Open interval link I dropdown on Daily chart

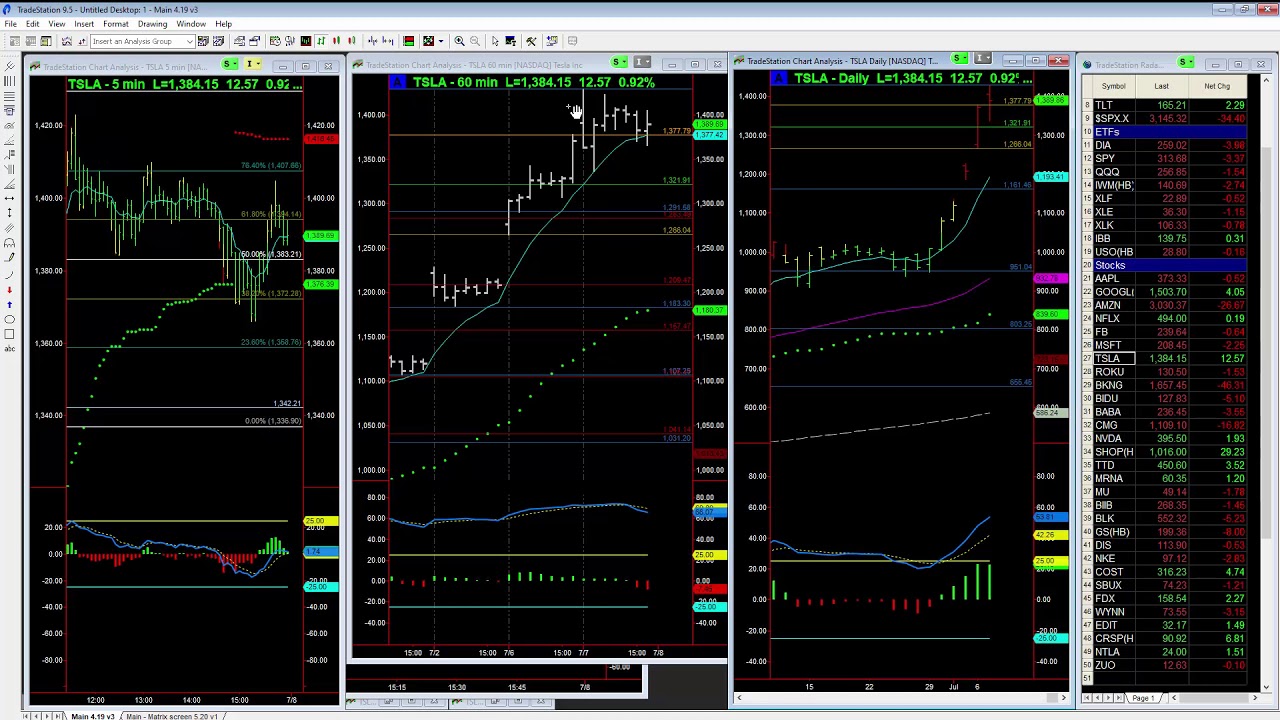[x=983, y=59]
